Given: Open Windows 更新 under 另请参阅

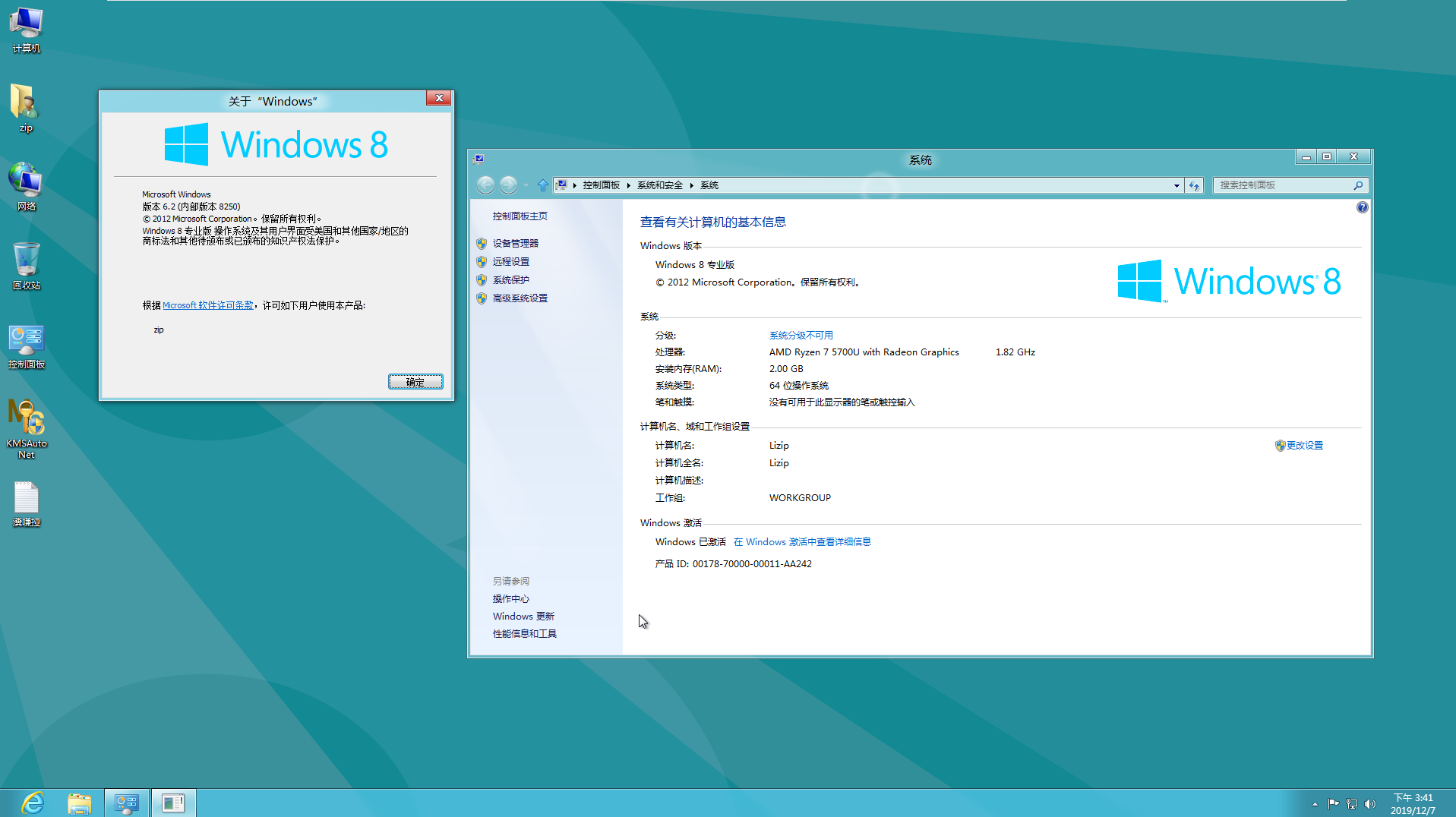Looking at the screenshot, I should click(x=523, y=617).
